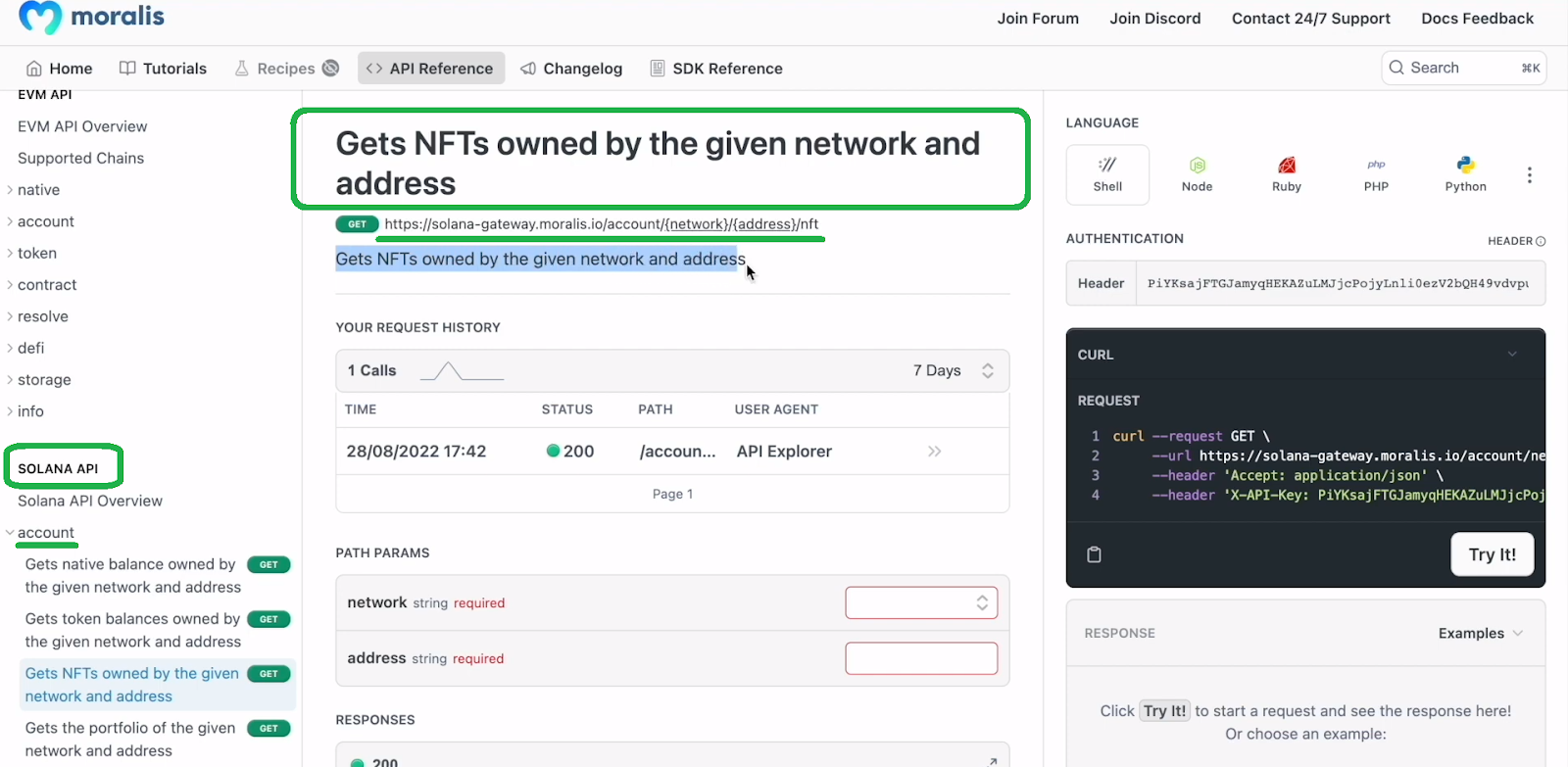This screenshot has height=767, width=1568.
Task: Open the Join Forum link
Action: coord(1038,19)
